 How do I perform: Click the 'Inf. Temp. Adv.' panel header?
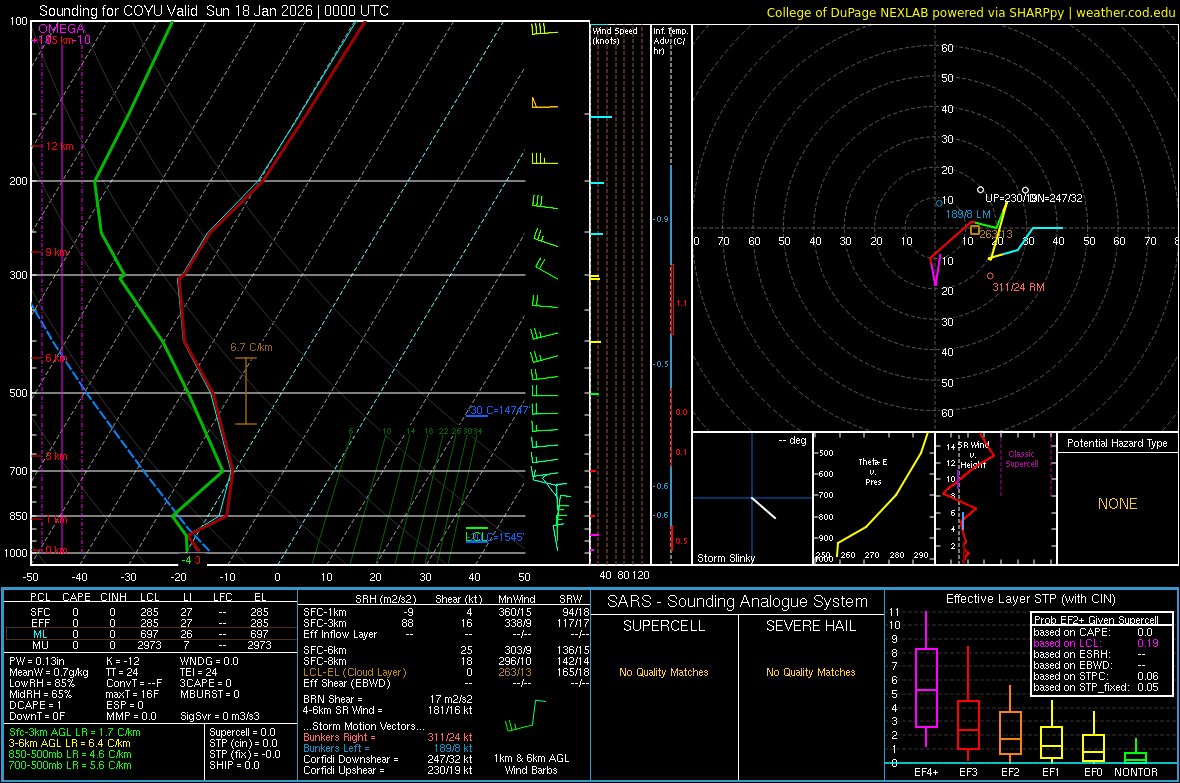click(670, 41)
